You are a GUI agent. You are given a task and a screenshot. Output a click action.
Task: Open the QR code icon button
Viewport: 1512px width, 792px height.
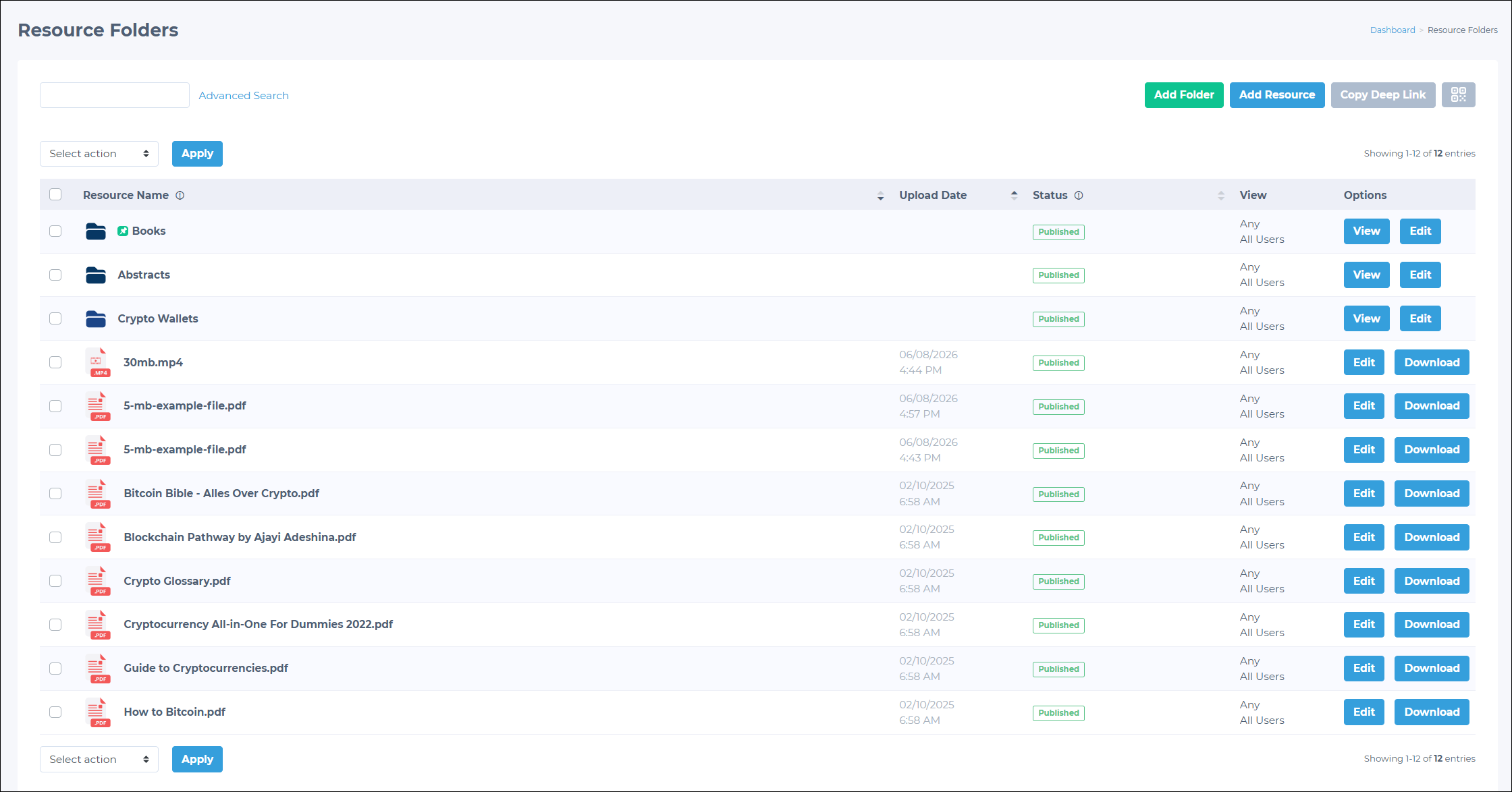click(1458, 94)
